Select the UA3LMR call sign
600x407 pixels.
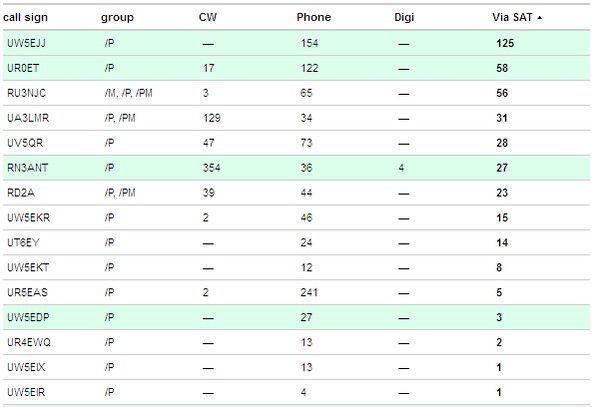[28, 118]
